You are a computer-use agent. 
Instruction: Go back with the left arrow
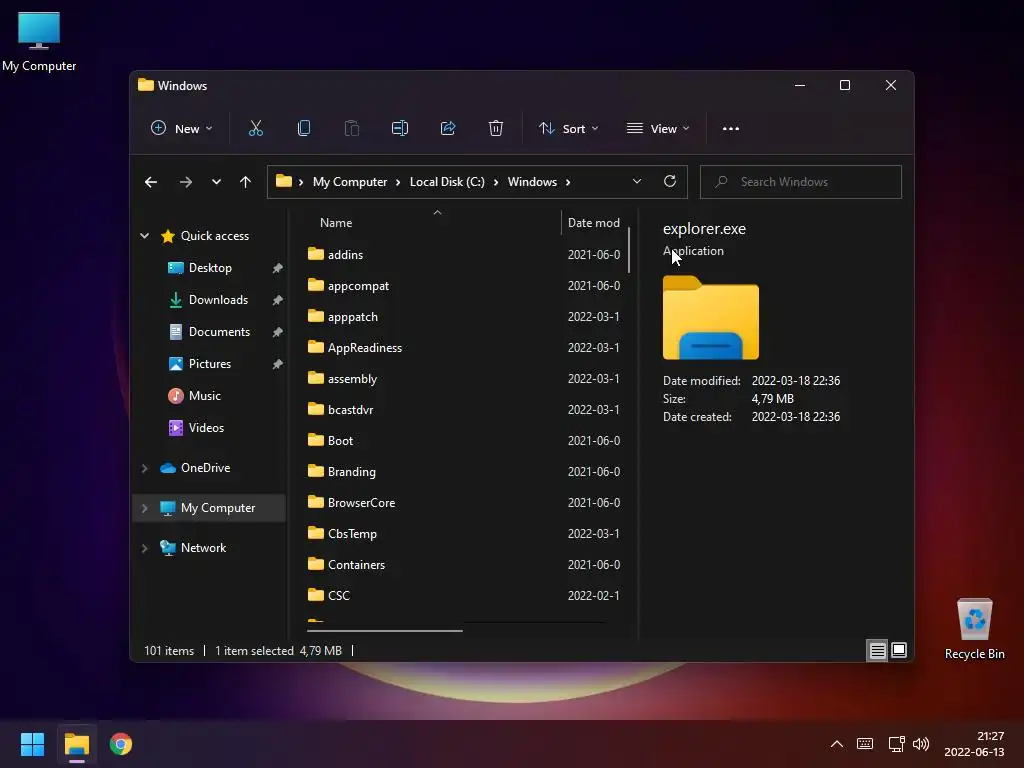(151, 182)
